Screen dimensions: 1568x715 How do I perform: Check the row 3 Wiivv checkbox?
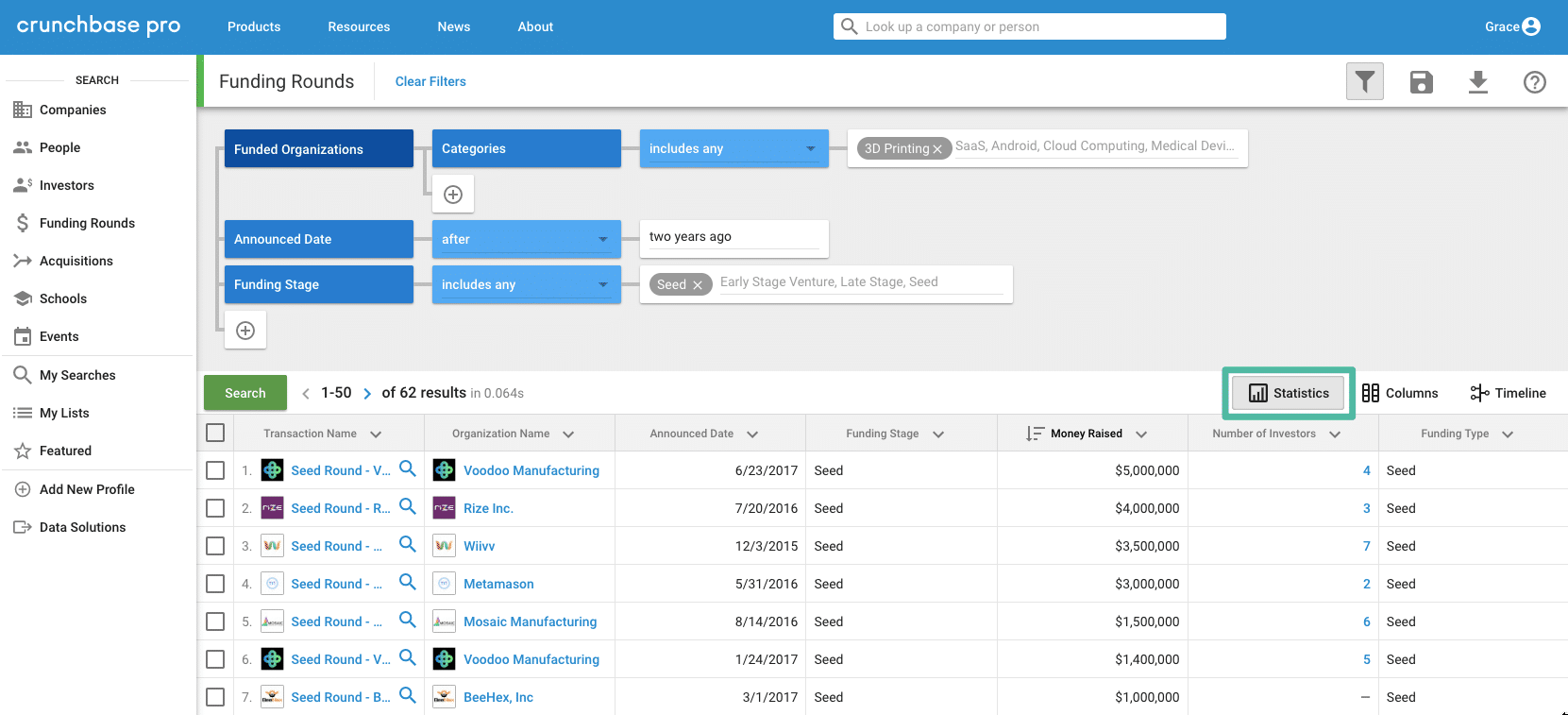tap(215, 546)
